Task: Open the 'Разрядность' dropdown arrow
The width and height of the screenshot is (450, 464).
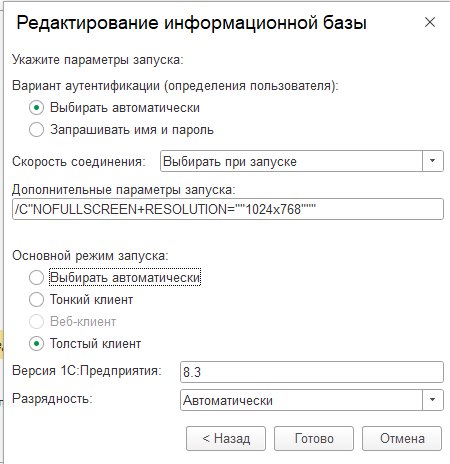Action: [433, 400]
